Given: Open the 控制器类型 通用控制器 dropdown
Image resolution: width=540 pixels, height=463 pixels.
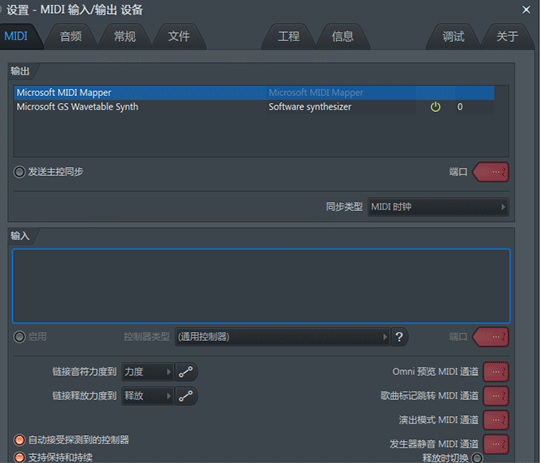Looking at the screenshot, I should click(x=282, y=337).
